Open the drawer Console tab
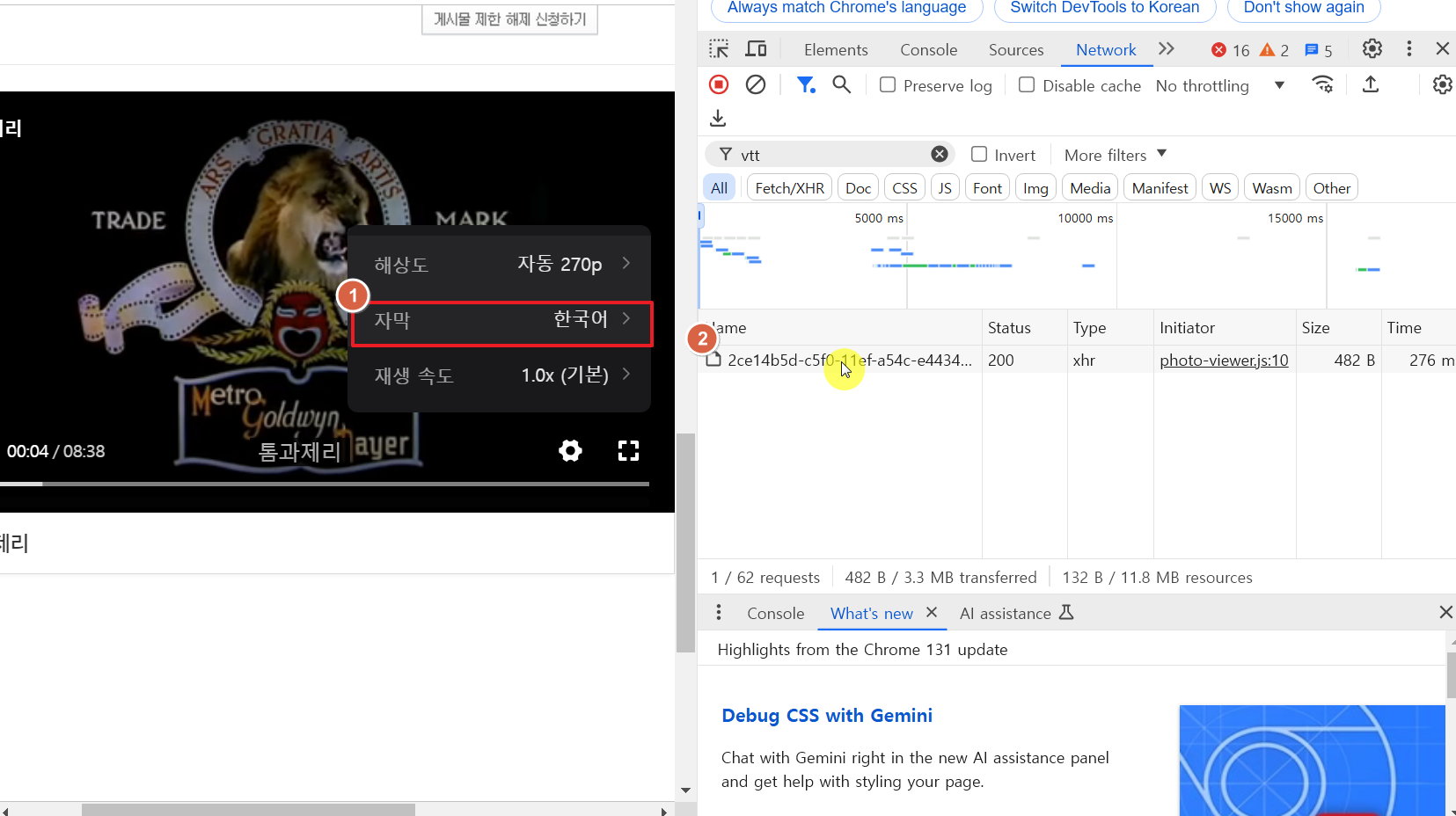 point(775,613)
